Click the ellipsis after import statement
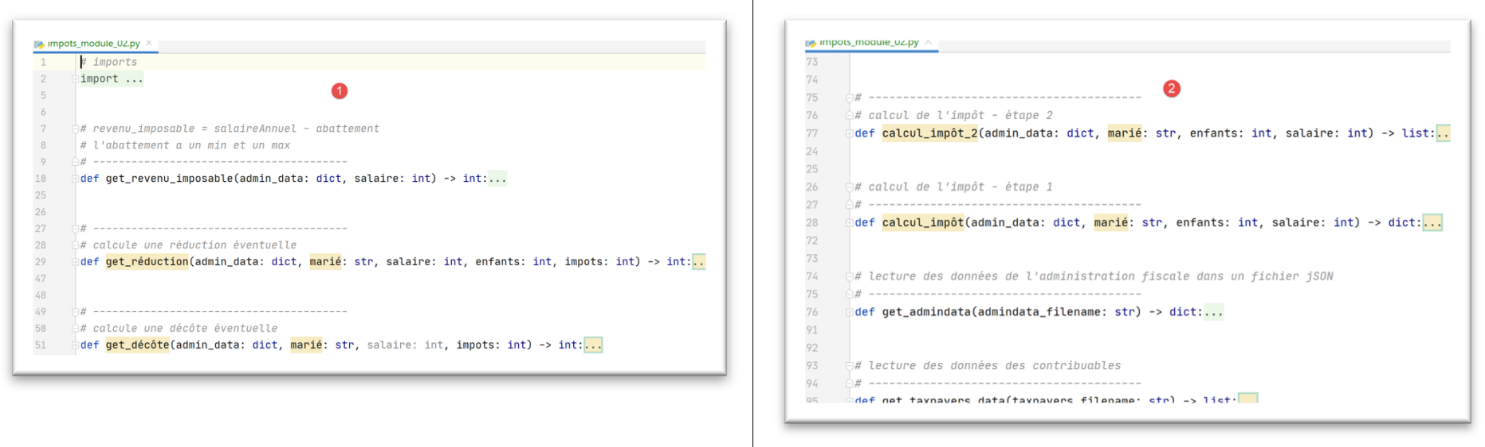1485x447 pixels. coord(133,79)
